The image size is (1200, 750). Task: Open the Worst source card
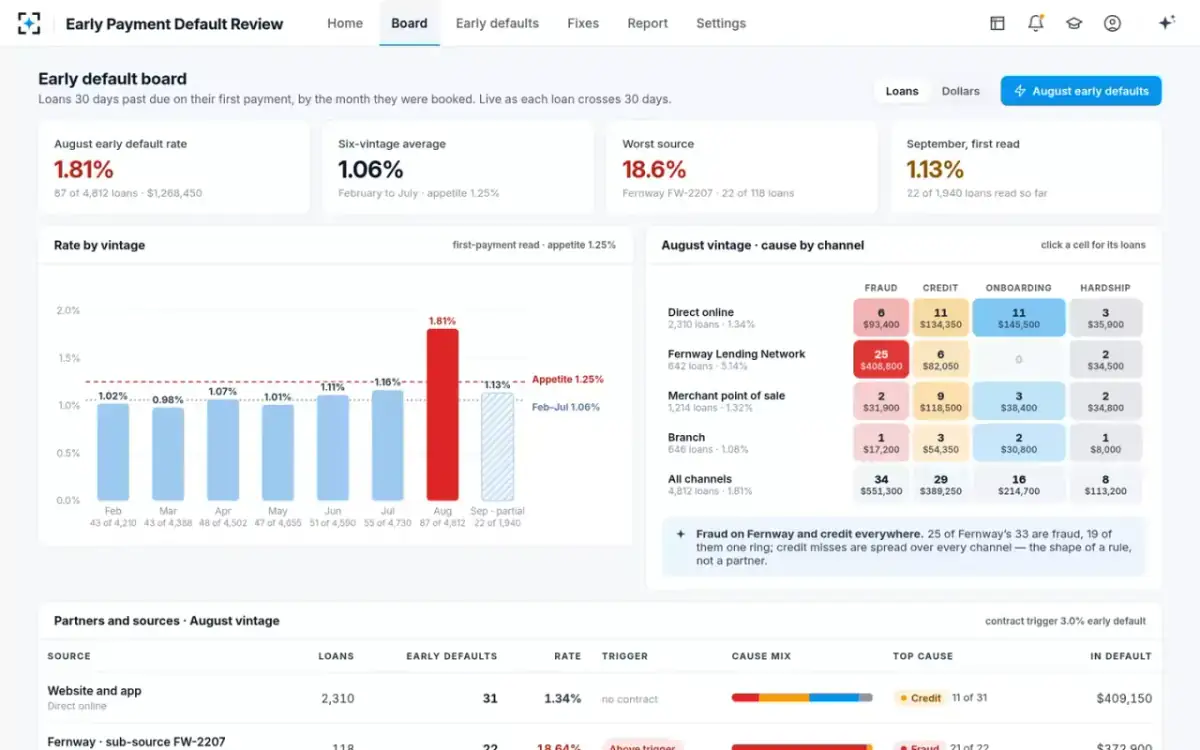click(x=742, y=168)
